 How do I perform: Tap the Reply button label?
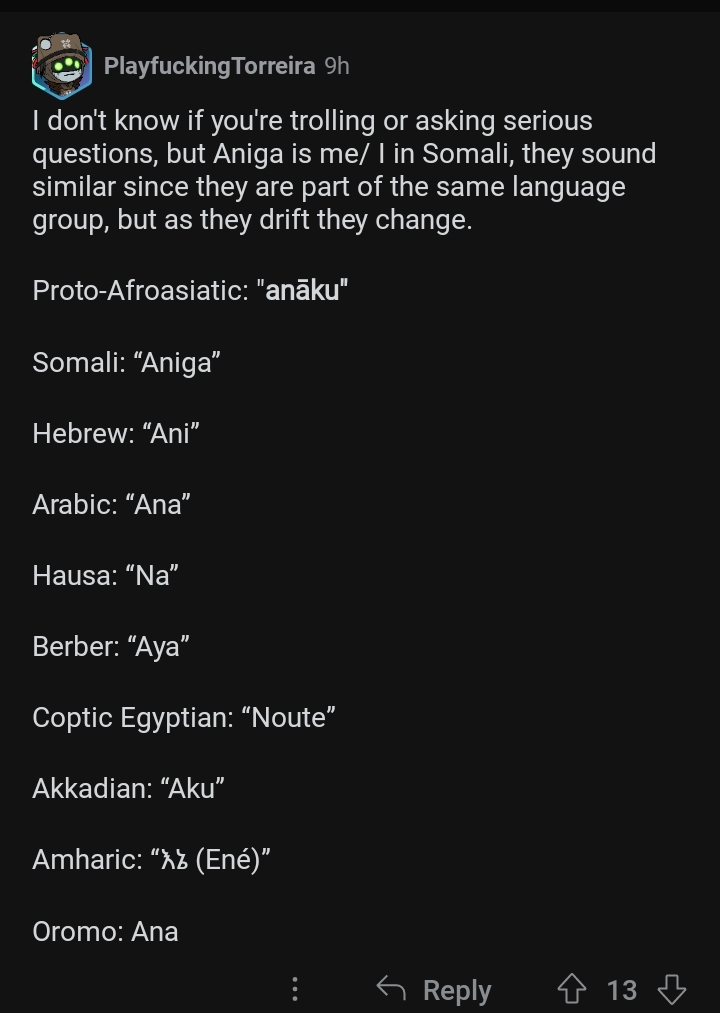[457, 990]
